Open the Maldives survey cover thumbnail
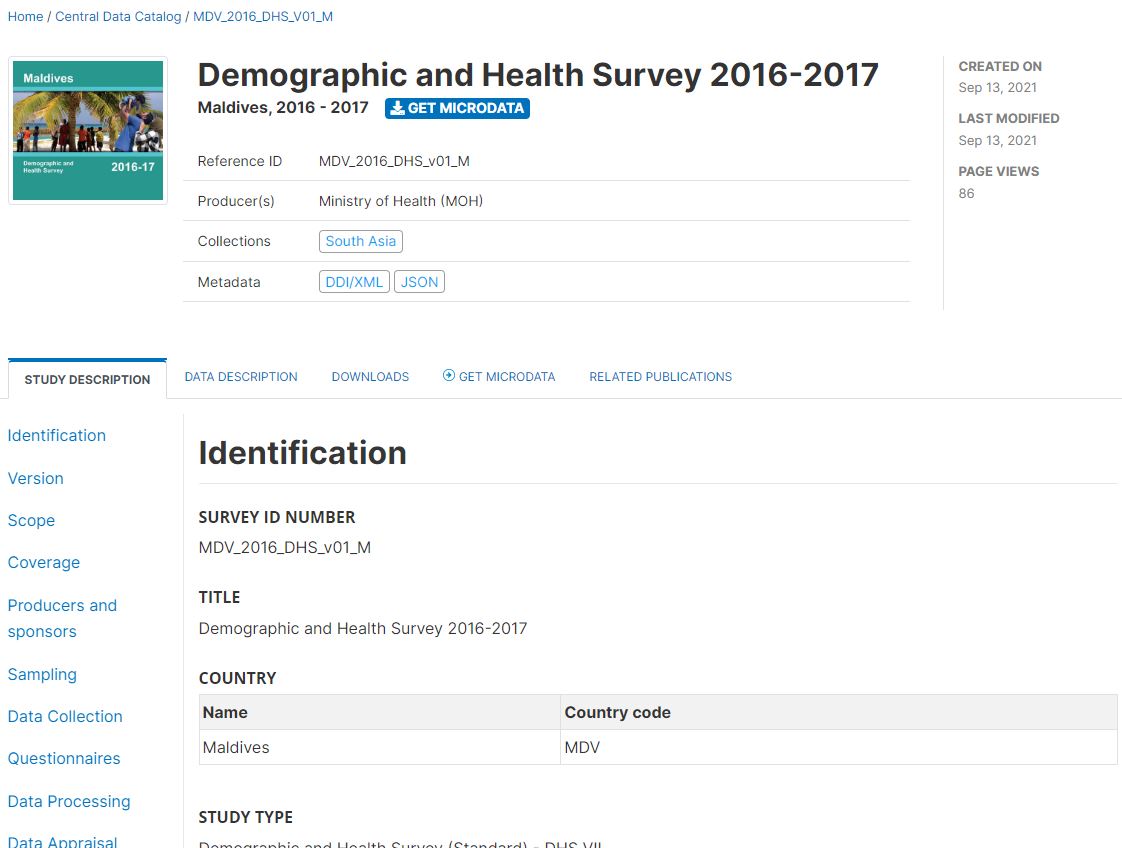 (88, 131)
